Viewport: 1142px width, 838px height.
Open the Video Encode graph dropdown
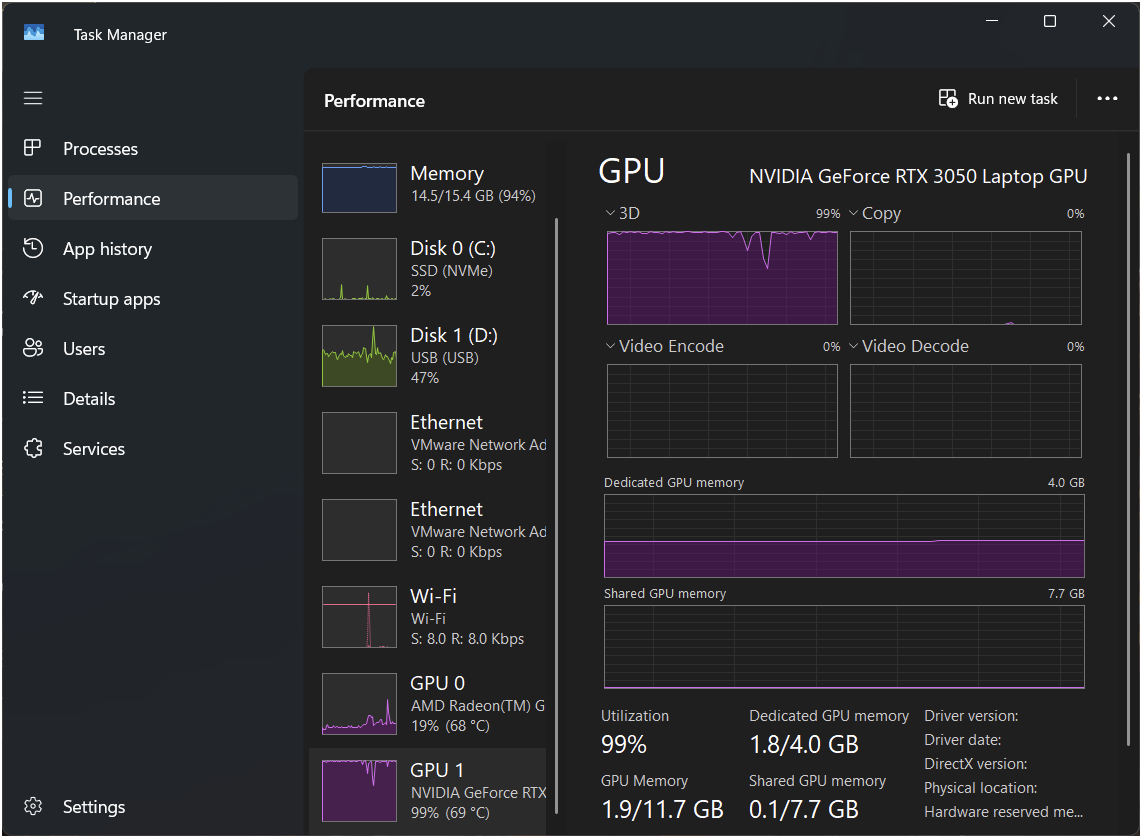(x=610, y=346)
